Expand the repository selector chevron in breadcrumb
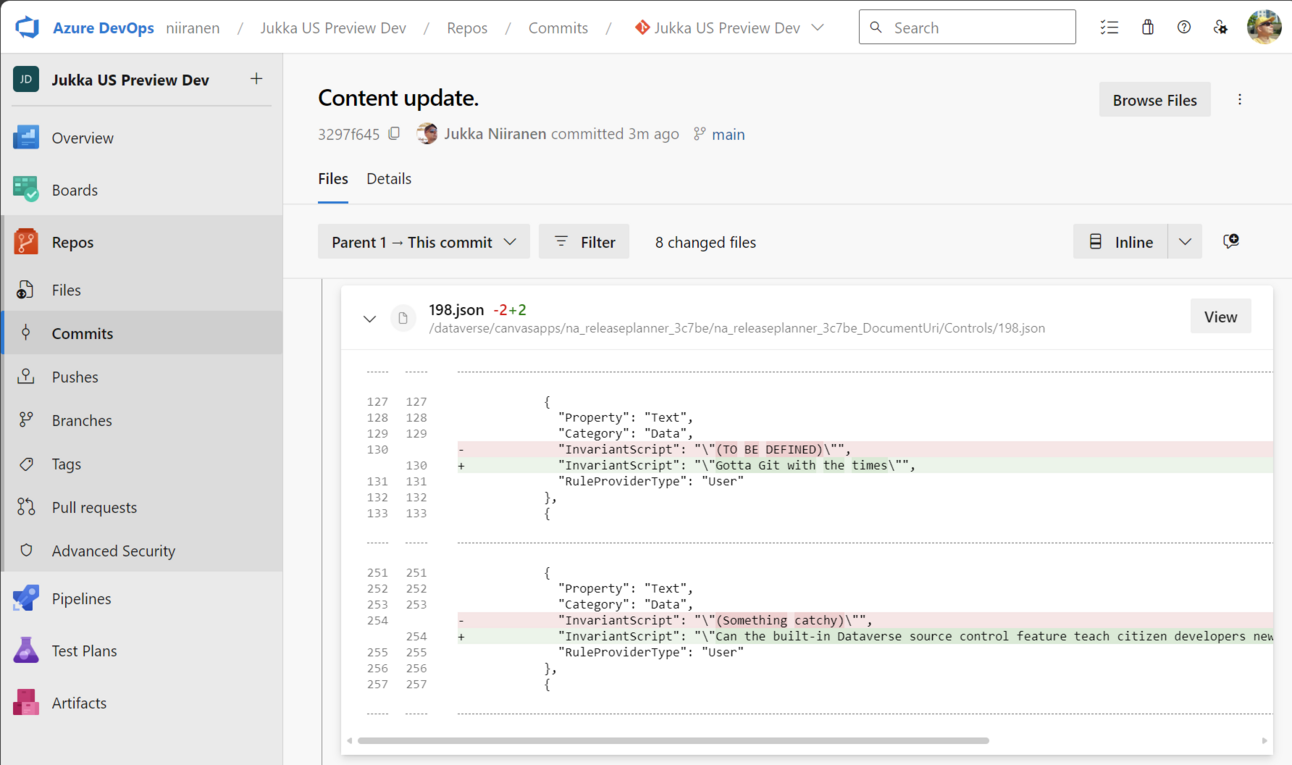Viewport: 1292px width, 765px height. tap(818, 28)
